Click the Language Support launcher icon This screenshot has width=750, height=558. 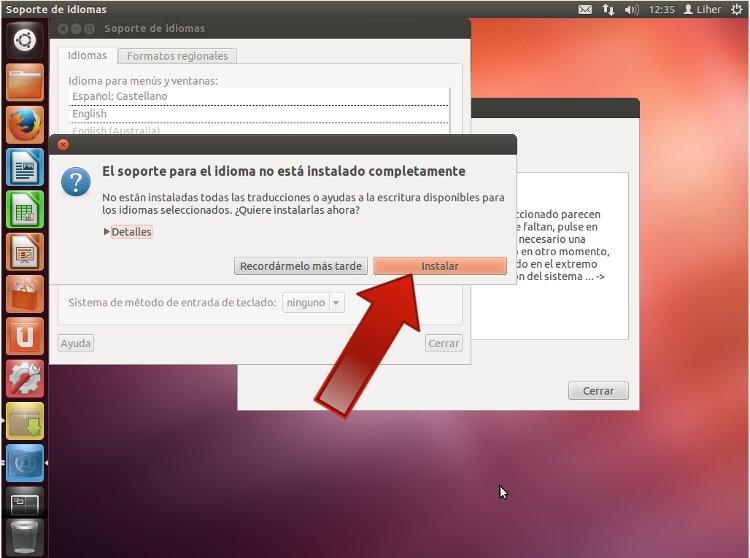25,463
